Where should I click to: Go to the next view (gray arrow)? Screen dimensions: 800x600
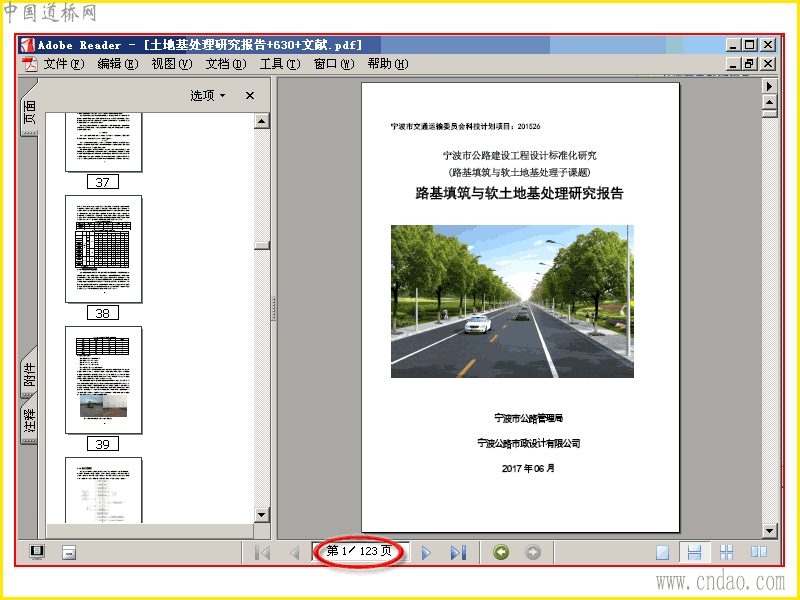pos(533,552)
